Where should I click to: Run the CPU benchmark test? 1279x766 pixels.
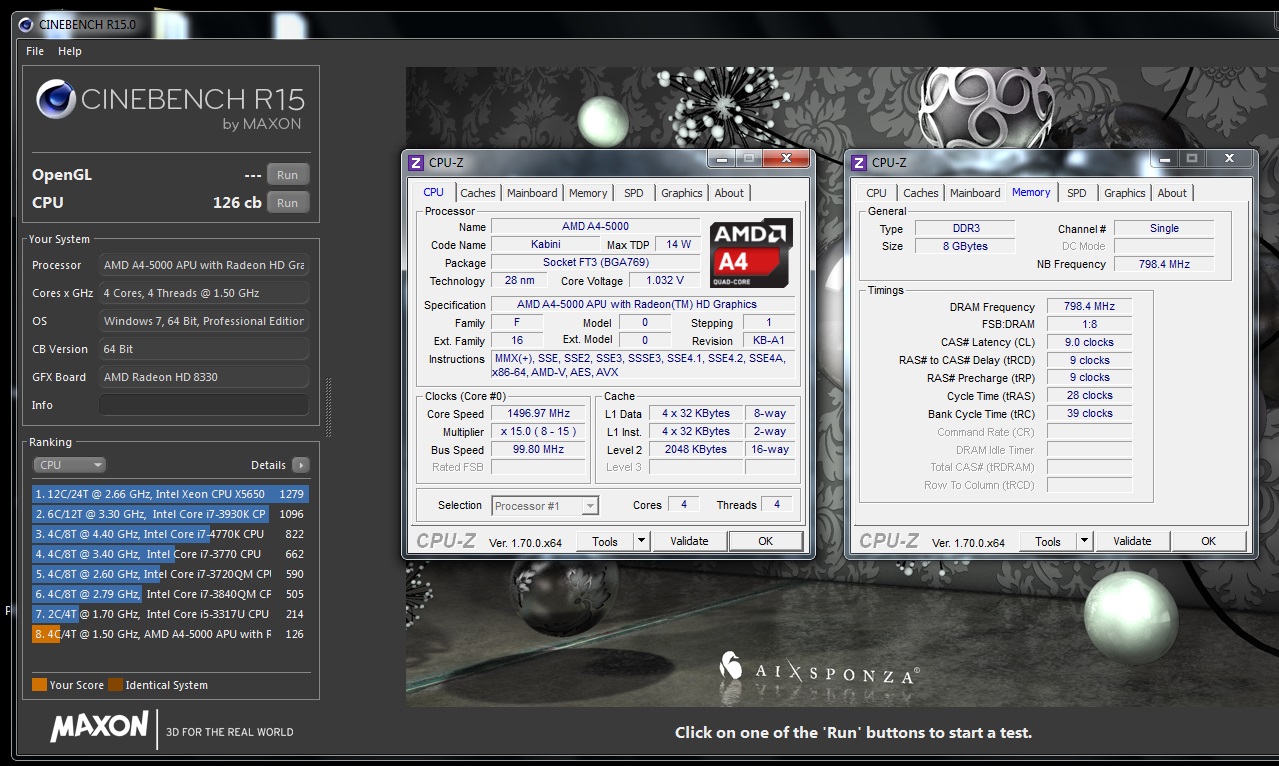tap(287, 203)
